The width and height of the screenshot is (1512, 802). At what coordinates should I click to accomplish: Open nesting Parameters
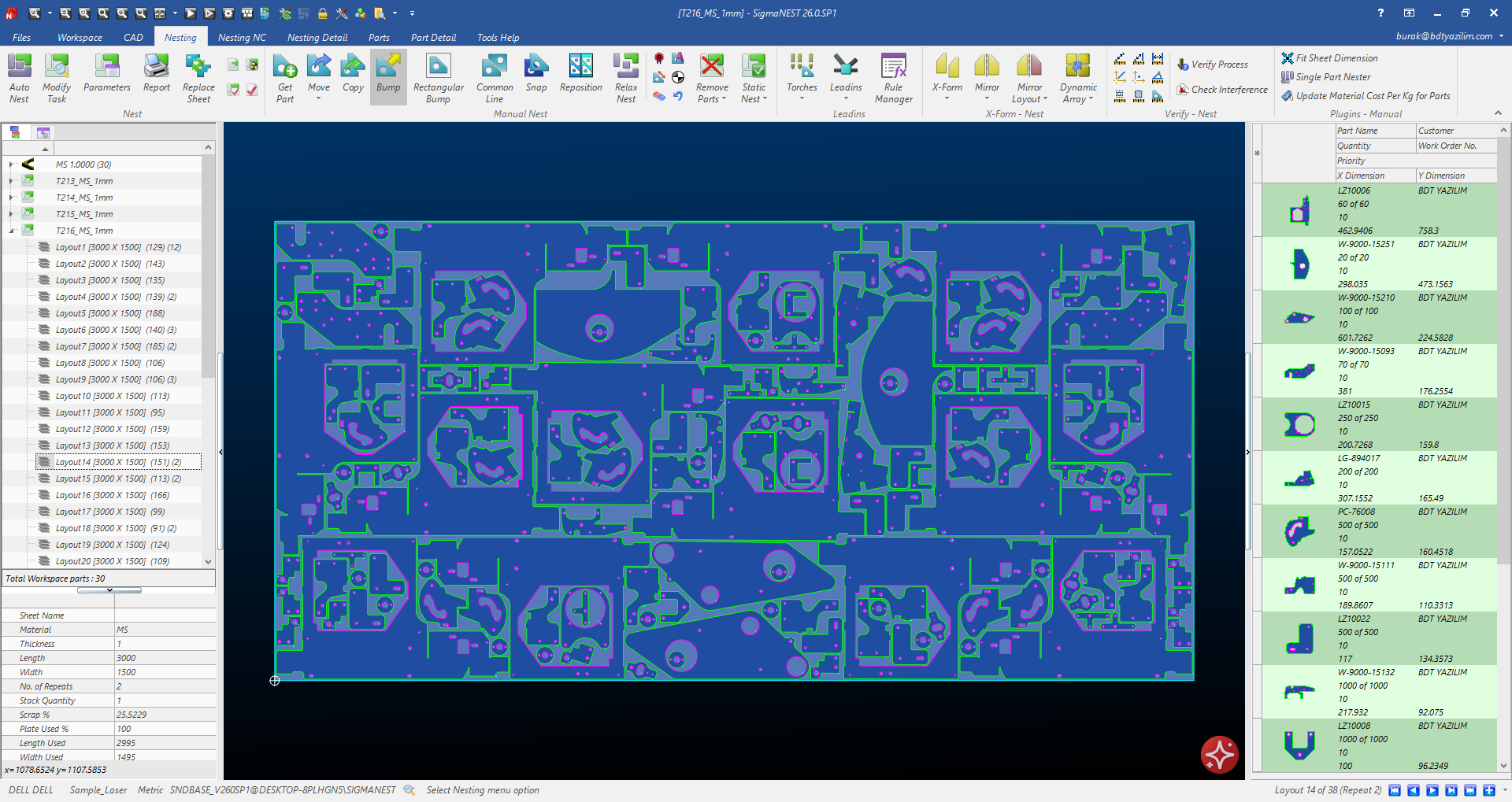click(x=107, y=72)
